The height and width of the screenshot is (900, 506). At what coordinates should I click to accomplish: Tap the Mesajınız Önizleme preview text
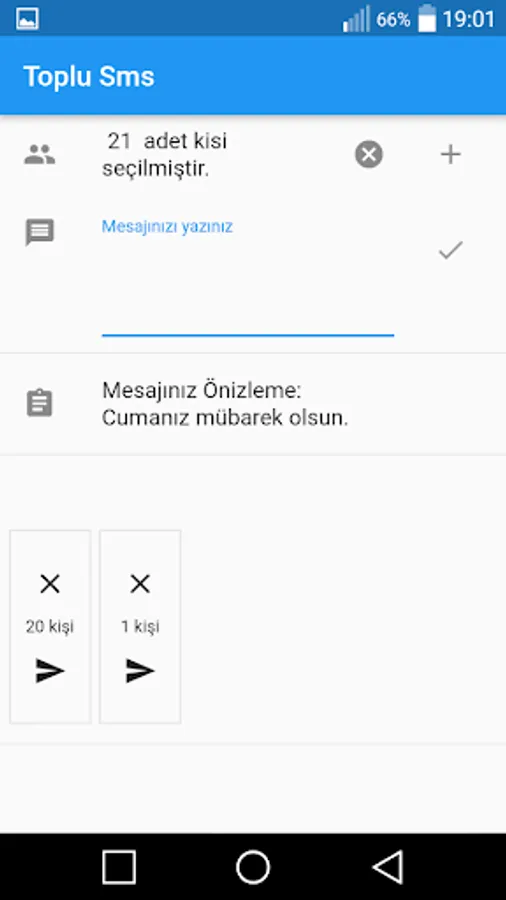[x=225, y=404]
